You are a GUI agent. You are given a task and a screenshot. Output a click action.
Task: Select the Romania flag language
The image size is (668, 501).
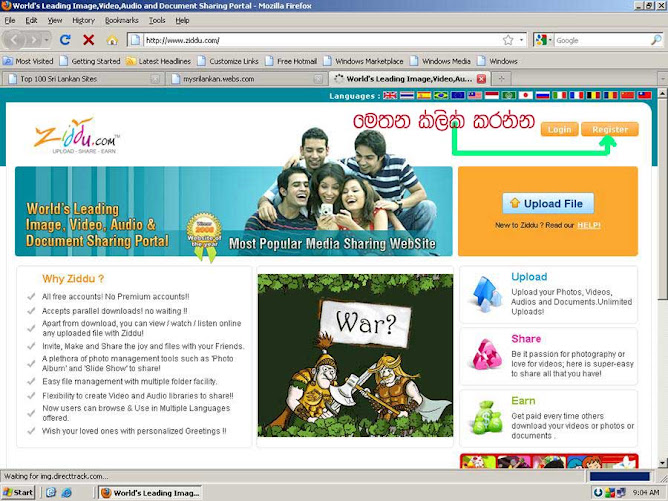point(610,95)
